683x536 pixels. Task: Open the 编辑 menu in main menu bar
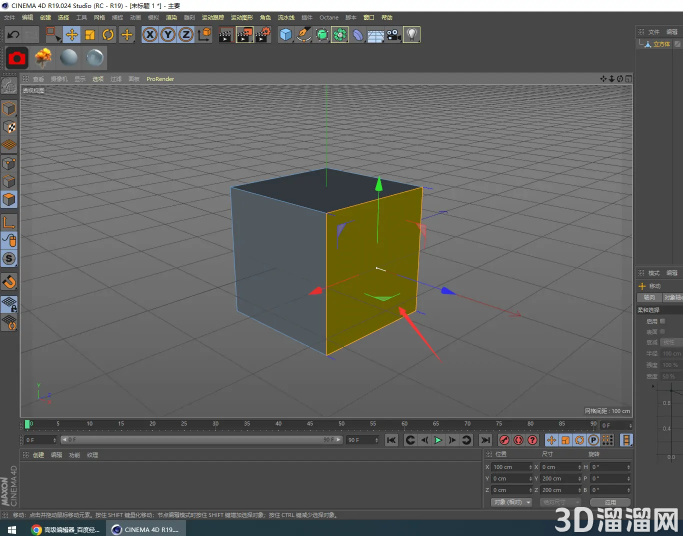pyautogui.click(x=27, y=17)
